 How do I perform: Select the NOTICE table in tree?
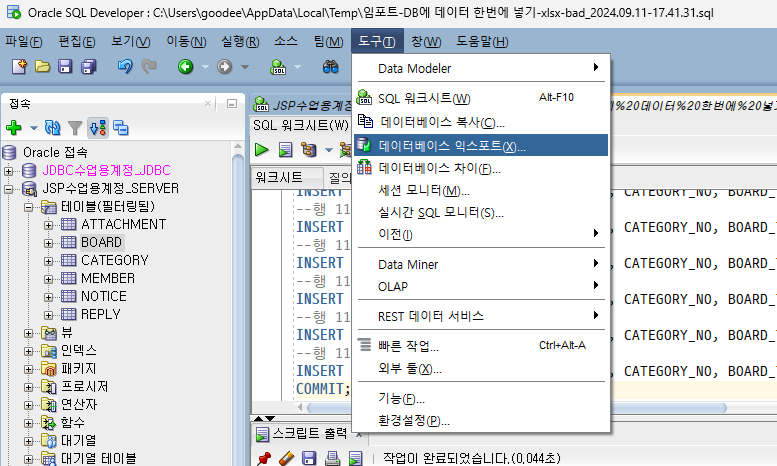[x=104, y=296]
